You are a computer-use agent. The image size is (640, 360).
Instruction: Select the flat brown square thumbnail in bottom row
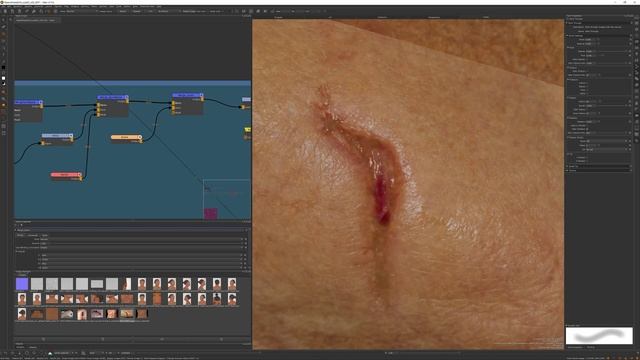(x=52, y=314)
